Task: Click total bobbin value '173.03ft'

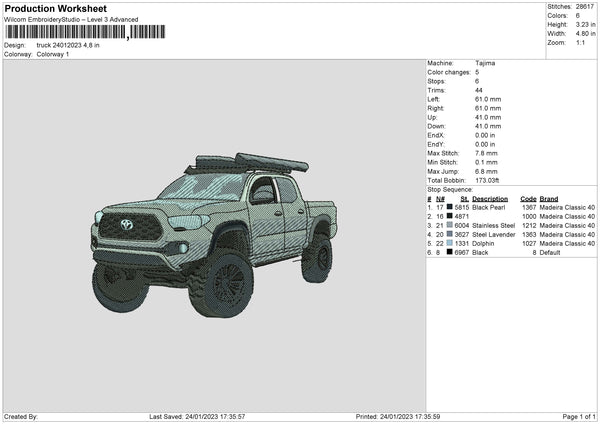Action: tap(487, 180)
